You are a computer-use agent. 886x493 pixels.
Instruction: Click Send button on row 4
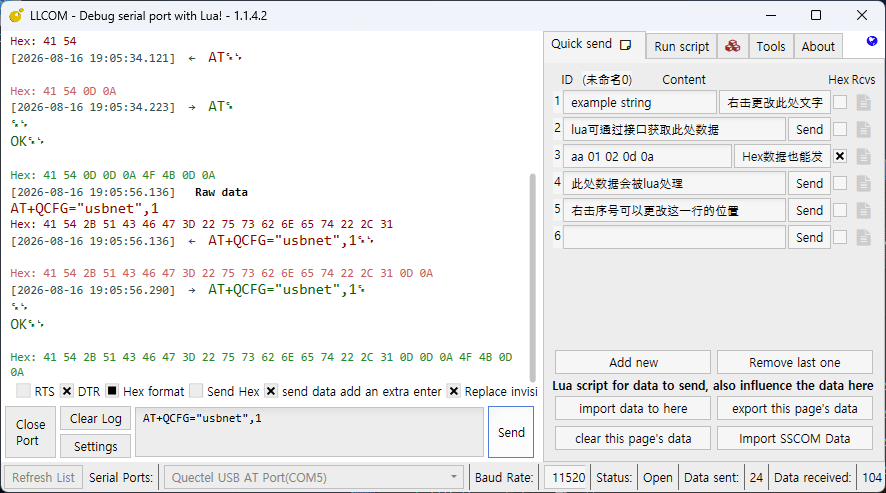[809, 183]
